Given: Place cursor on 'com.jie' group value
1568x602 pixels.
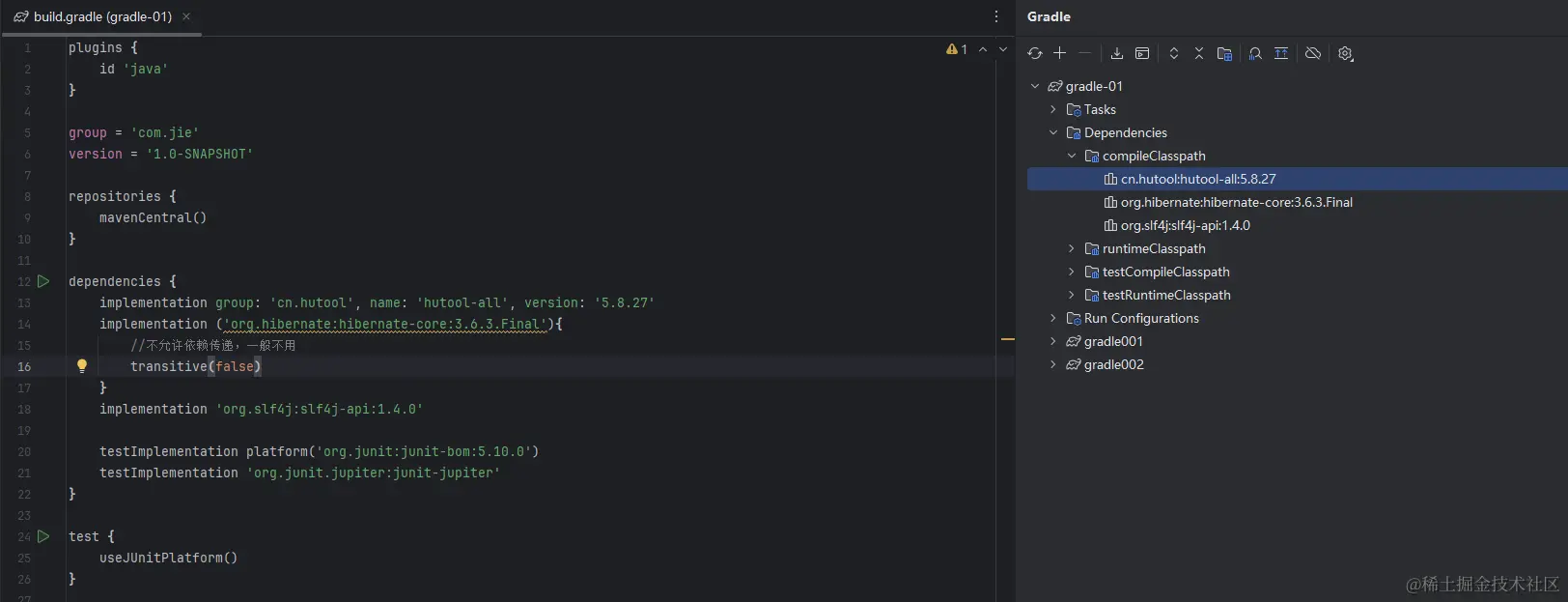Looking at the screenshot, I should [165, 132].
